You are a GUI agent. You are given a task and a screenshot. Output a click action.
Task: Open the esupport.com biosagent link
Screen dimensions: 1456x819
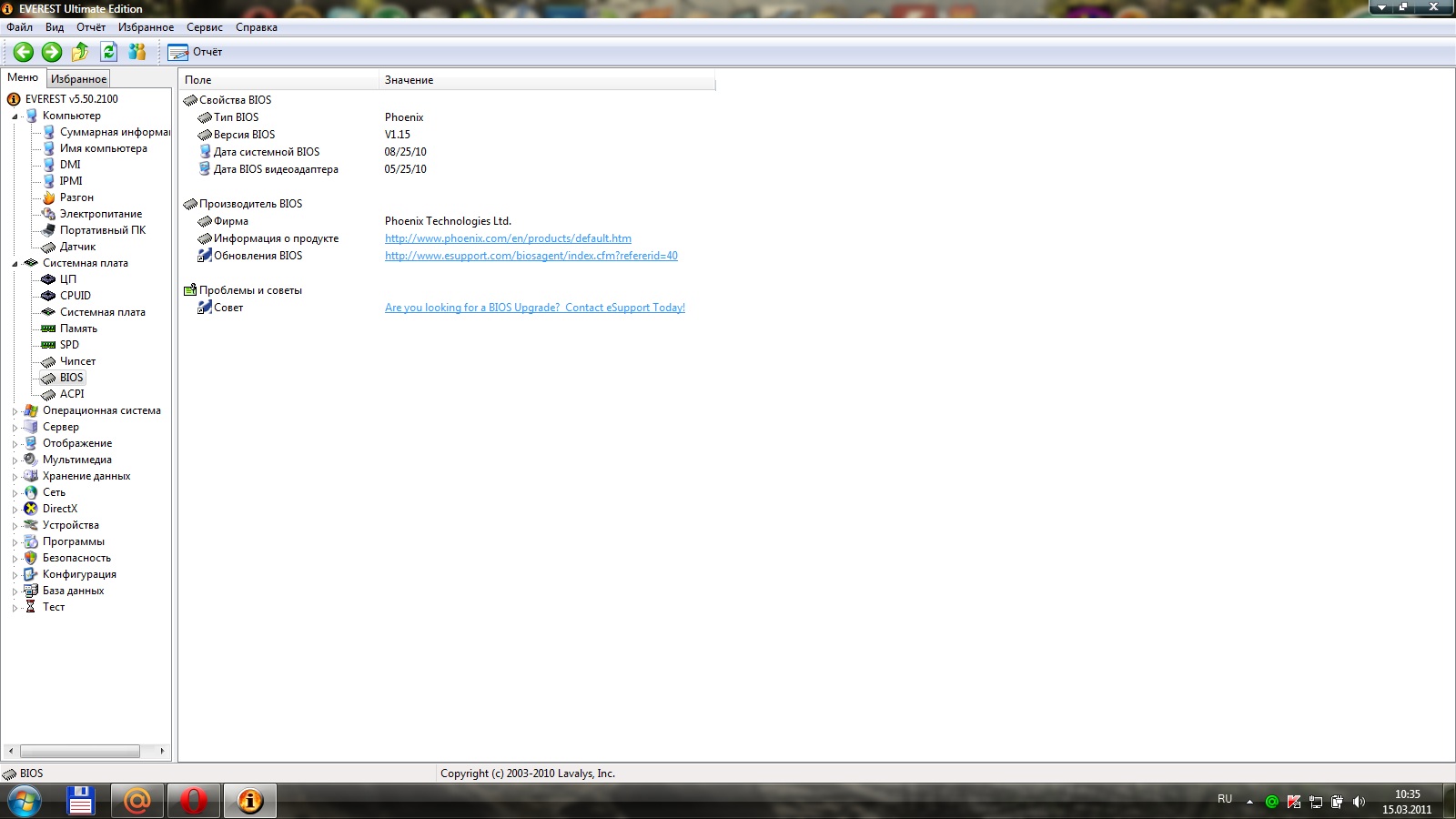[531, 256]
